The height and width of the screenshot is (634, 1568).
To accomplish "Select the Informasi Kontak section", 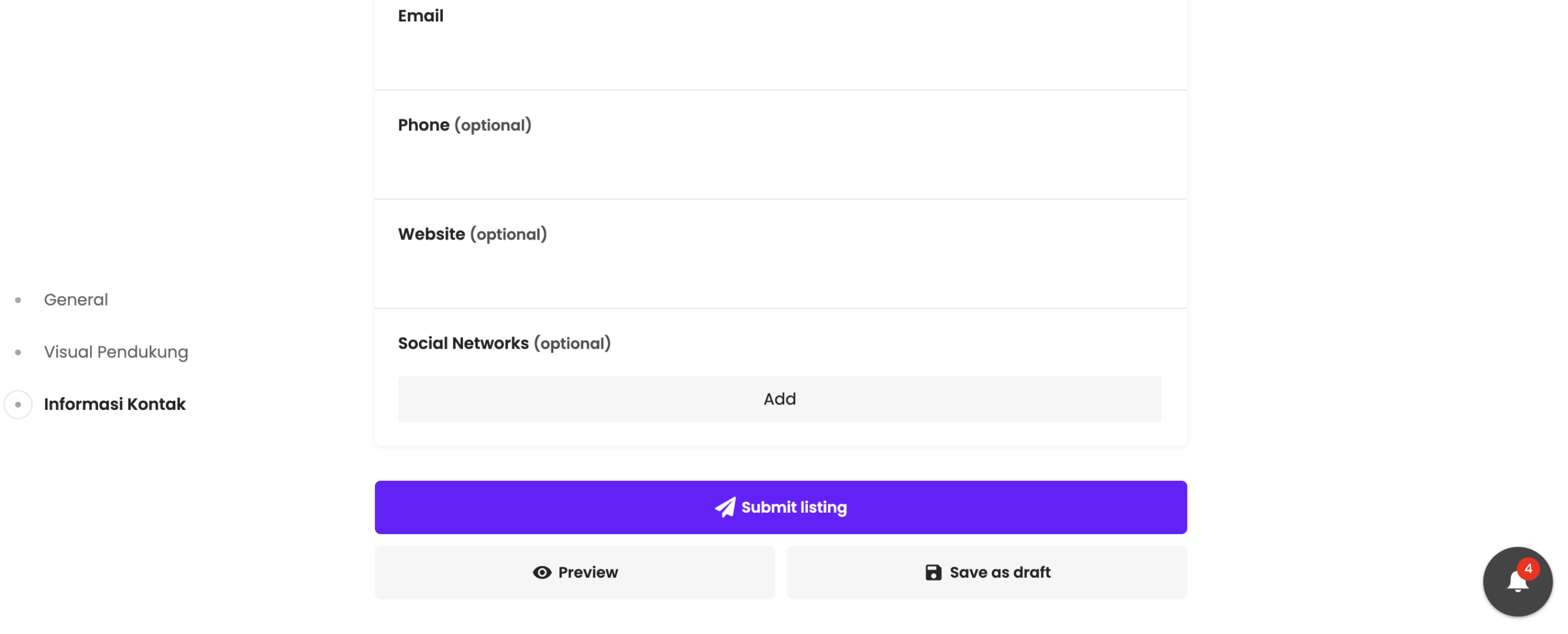I will (x=115, y=404).
